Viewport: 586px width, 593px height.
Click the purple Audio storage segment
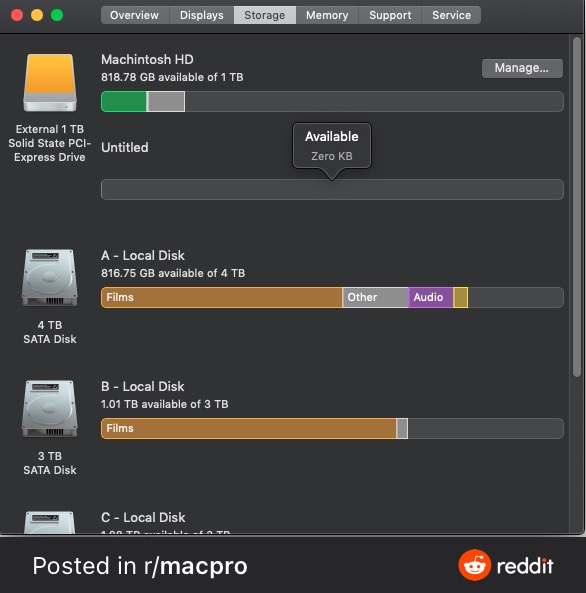(431, 297)
